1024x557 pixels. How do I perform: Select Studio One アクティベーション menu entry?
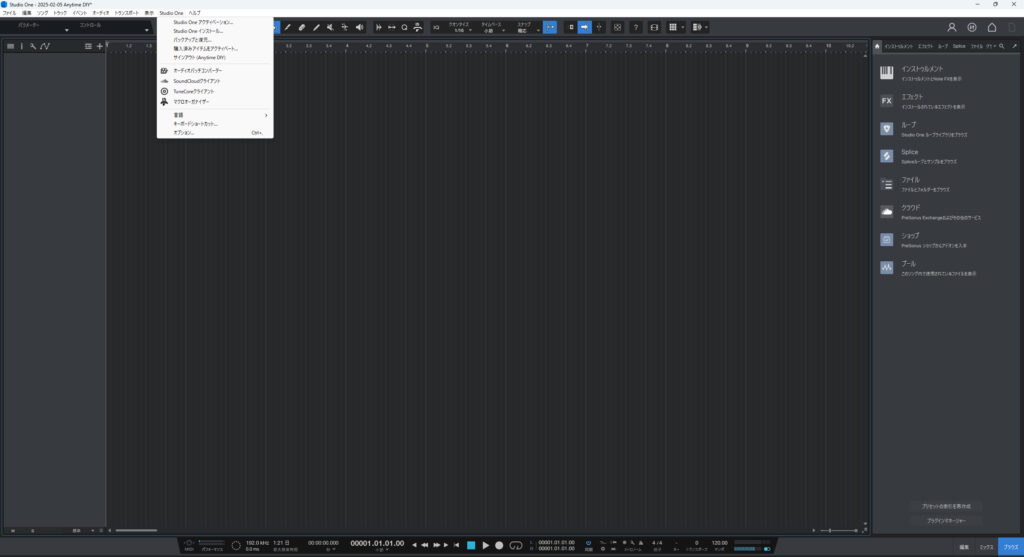click(x=204, y=21)
